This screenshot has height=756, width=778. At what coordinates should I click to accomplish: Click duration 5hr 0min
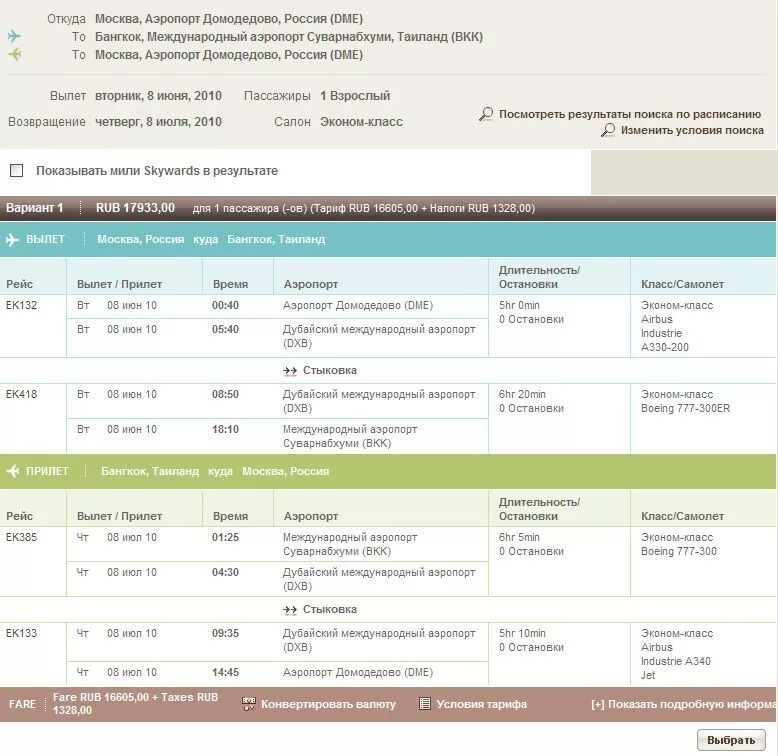[519, 305]
